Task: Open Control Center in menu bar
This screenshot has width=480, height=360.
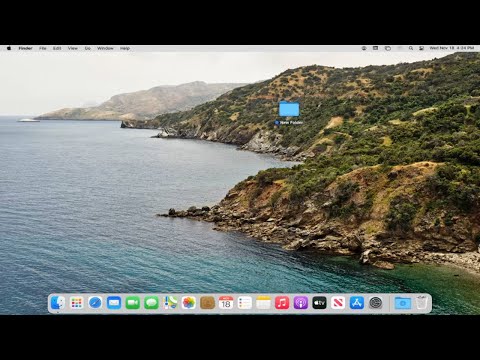Action: click(x=422, y=48)
